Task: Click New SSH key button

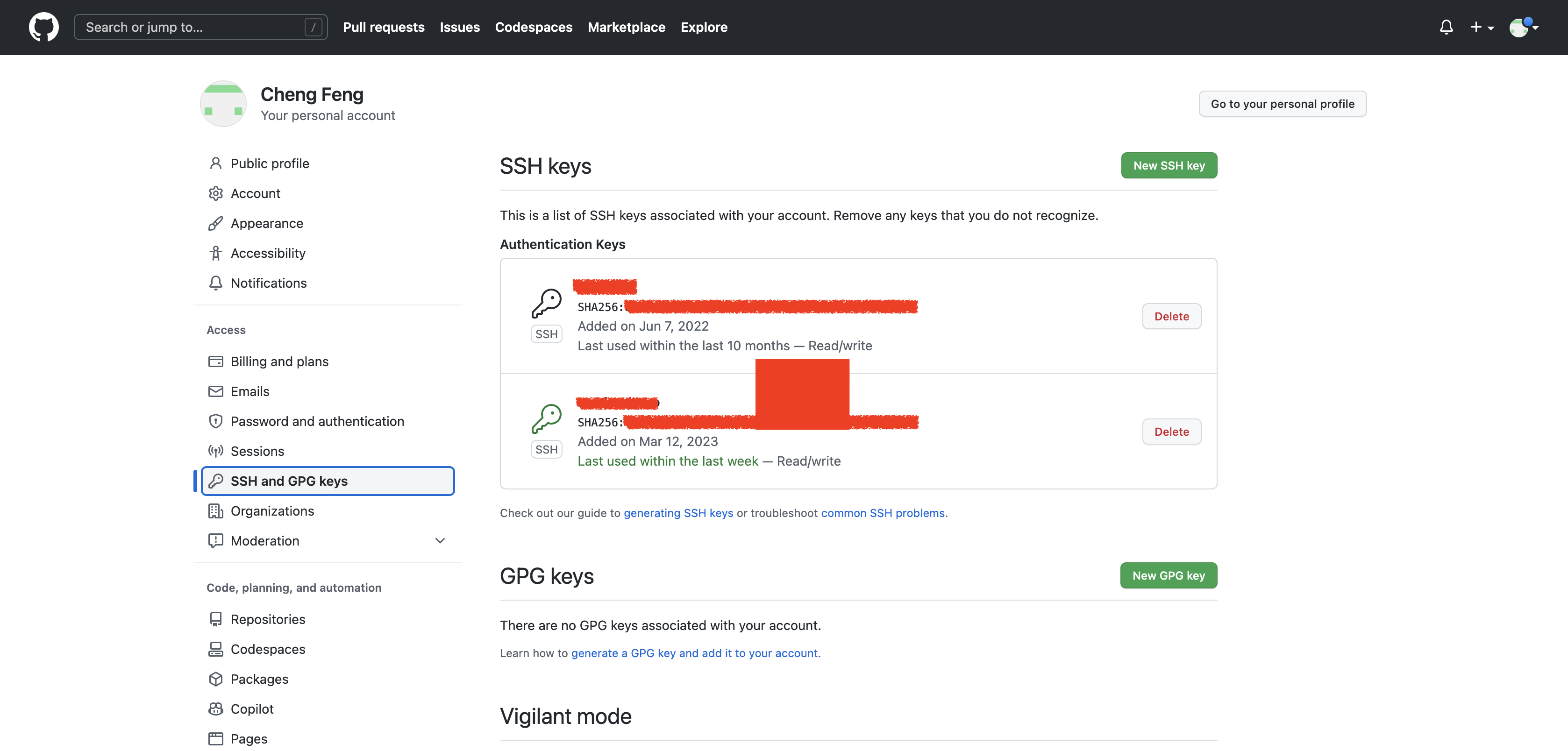Action: click(1169, 165)
